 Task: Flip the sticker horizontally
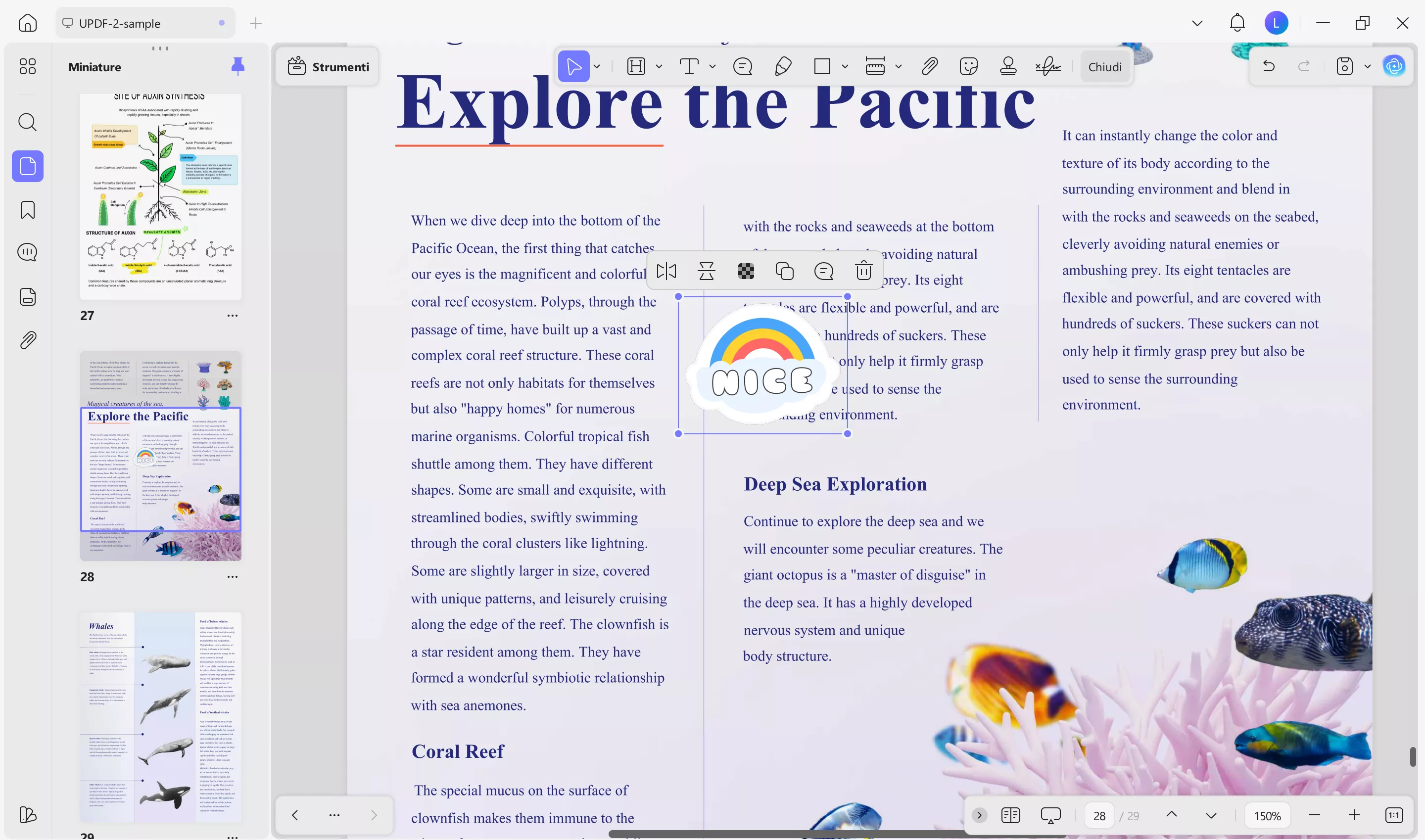(x=666, y=271)
